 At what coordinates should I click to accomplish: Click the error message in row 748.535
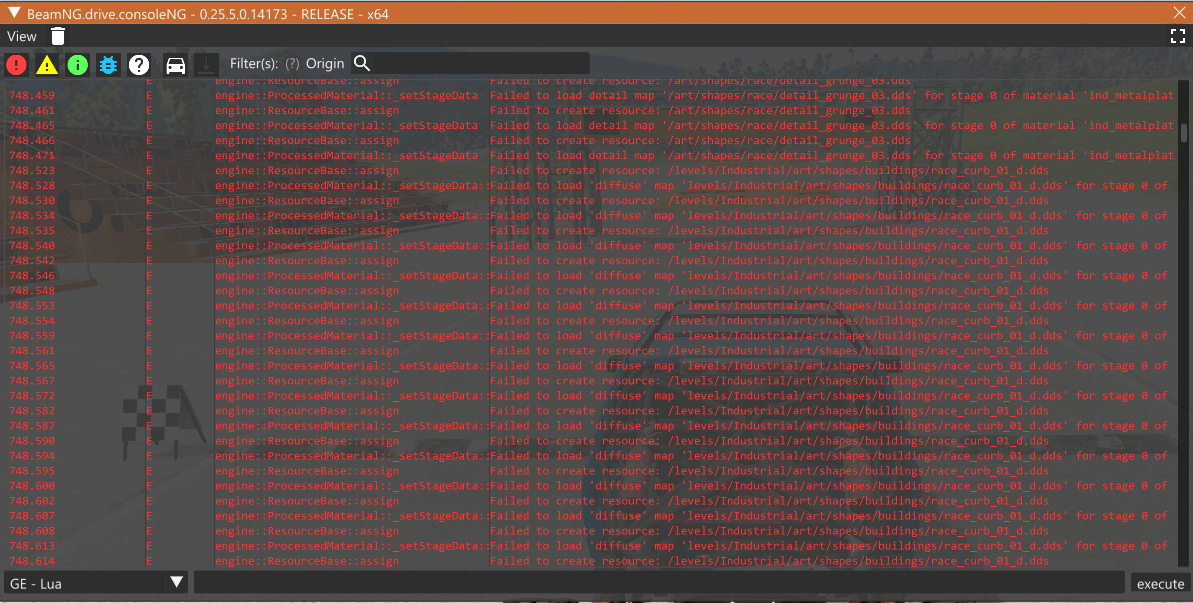pos(769,230)
